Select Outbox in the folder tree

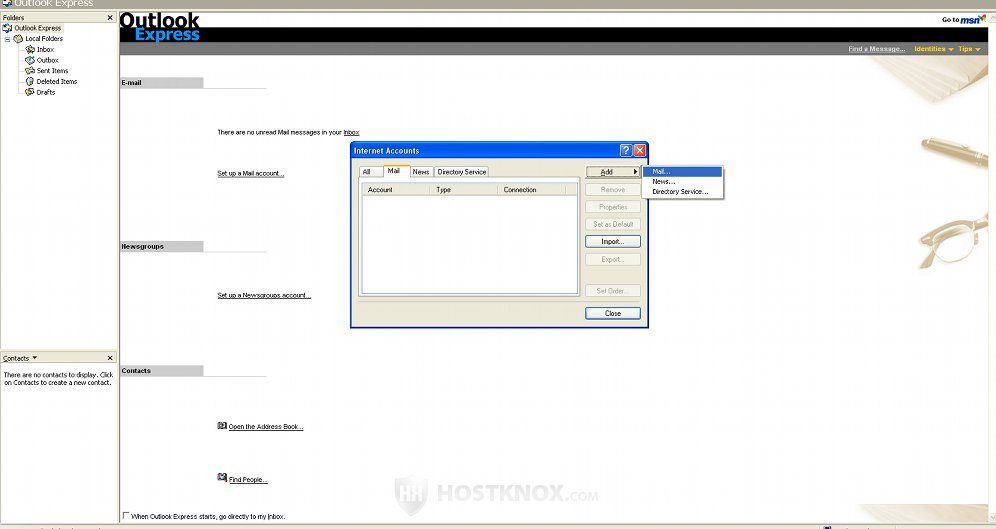pyautogui.click(x=48, y=60)
